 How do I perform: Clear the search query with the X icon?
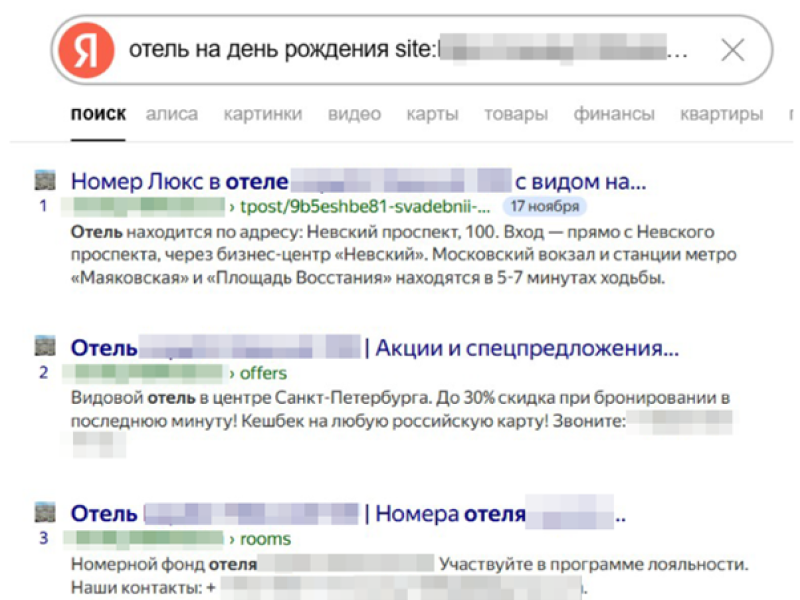pos(731,49)
